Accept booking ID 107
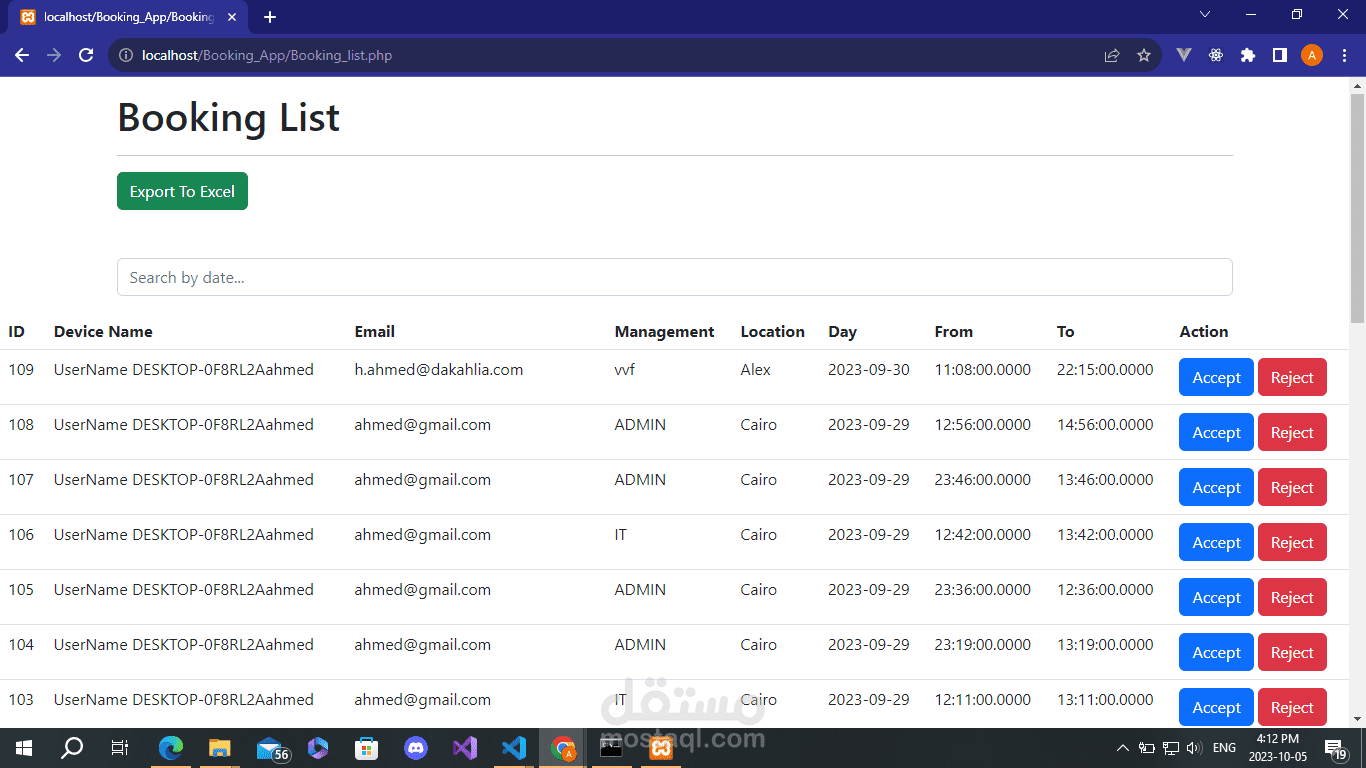Viewport: 1366px width, 768px height. click(1216, 487)
